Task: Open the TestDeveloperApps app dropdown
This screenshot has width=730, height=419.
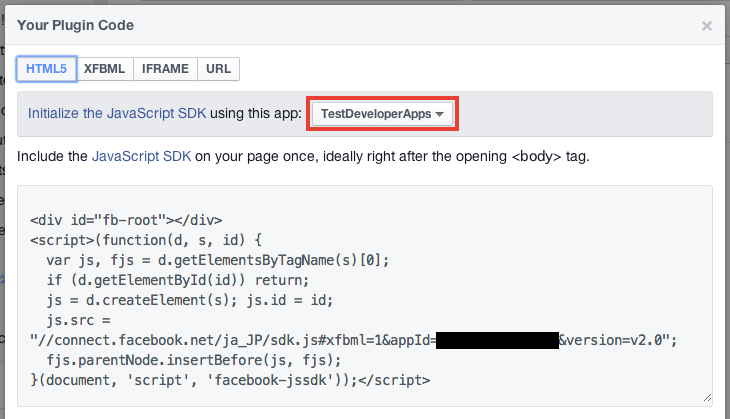Action: coord(382,114)
